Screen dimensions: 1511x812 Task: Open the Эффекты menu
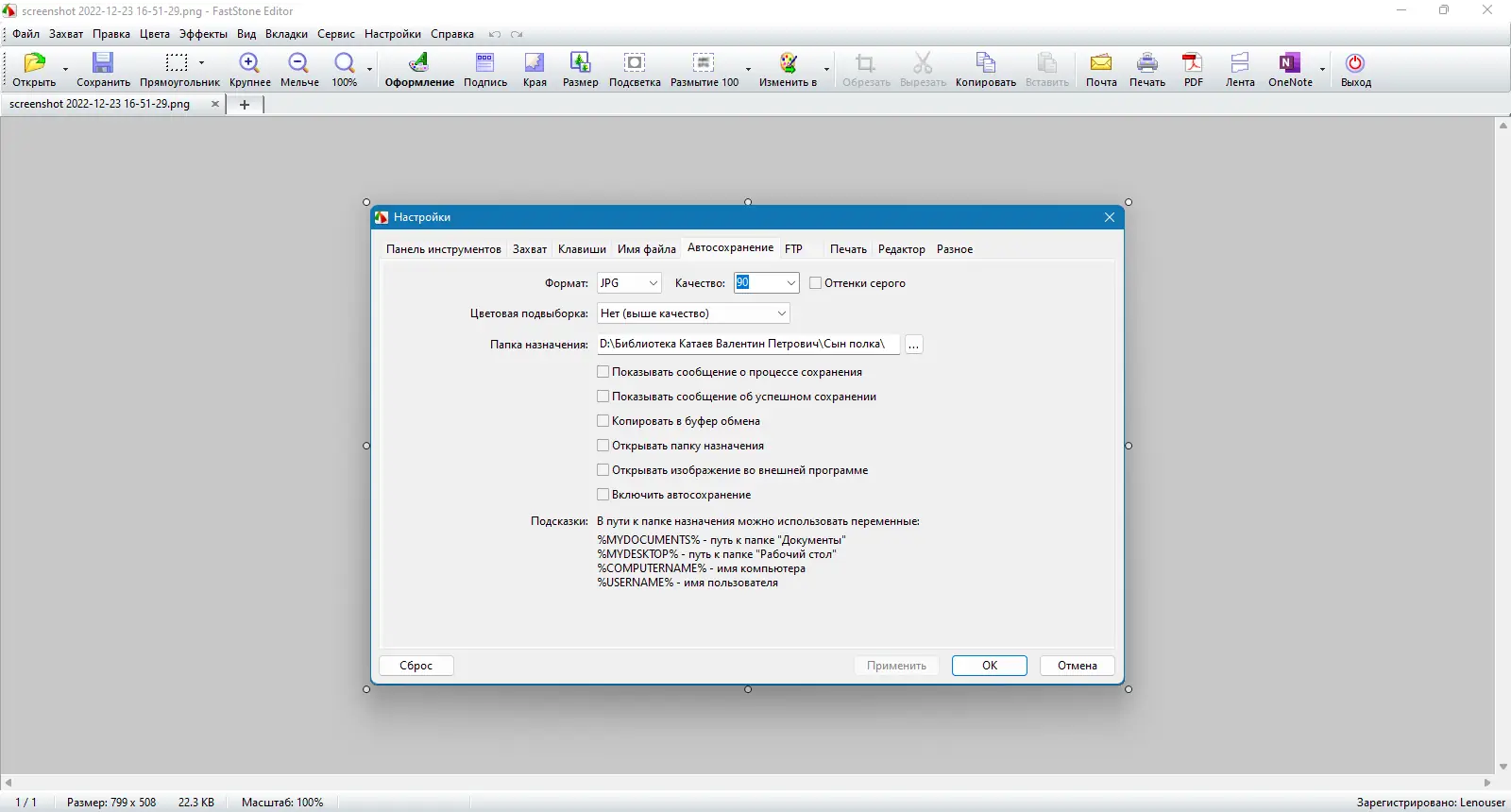coord(203,34)
